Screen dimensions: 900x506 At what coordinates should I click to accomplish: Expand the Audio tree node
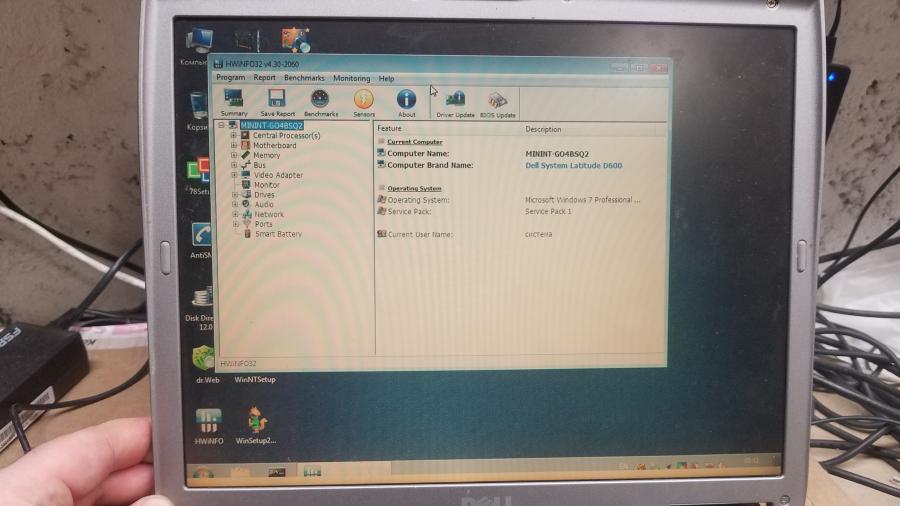point(235,204)
